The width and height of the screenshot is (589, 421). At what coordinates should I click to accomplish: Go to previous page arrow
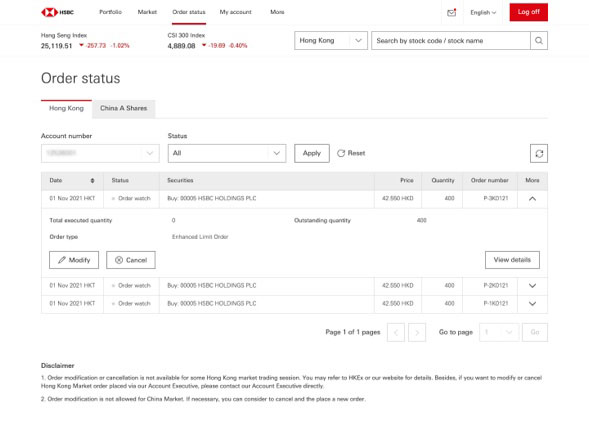coord(396,332)
